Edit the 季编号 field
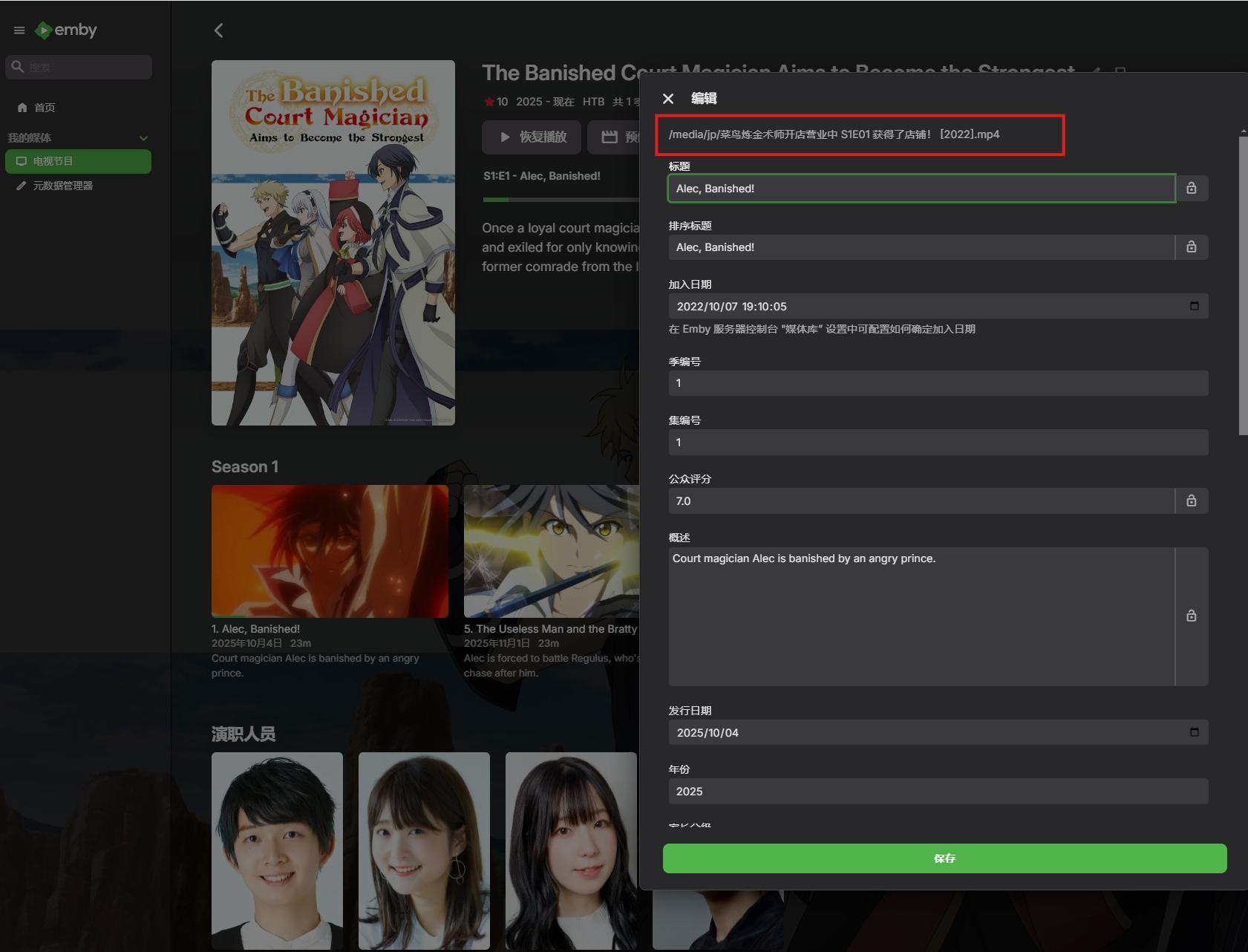The height and width of the screenshot is (952, 1248). pyautogui.click(x=938, y=383)
